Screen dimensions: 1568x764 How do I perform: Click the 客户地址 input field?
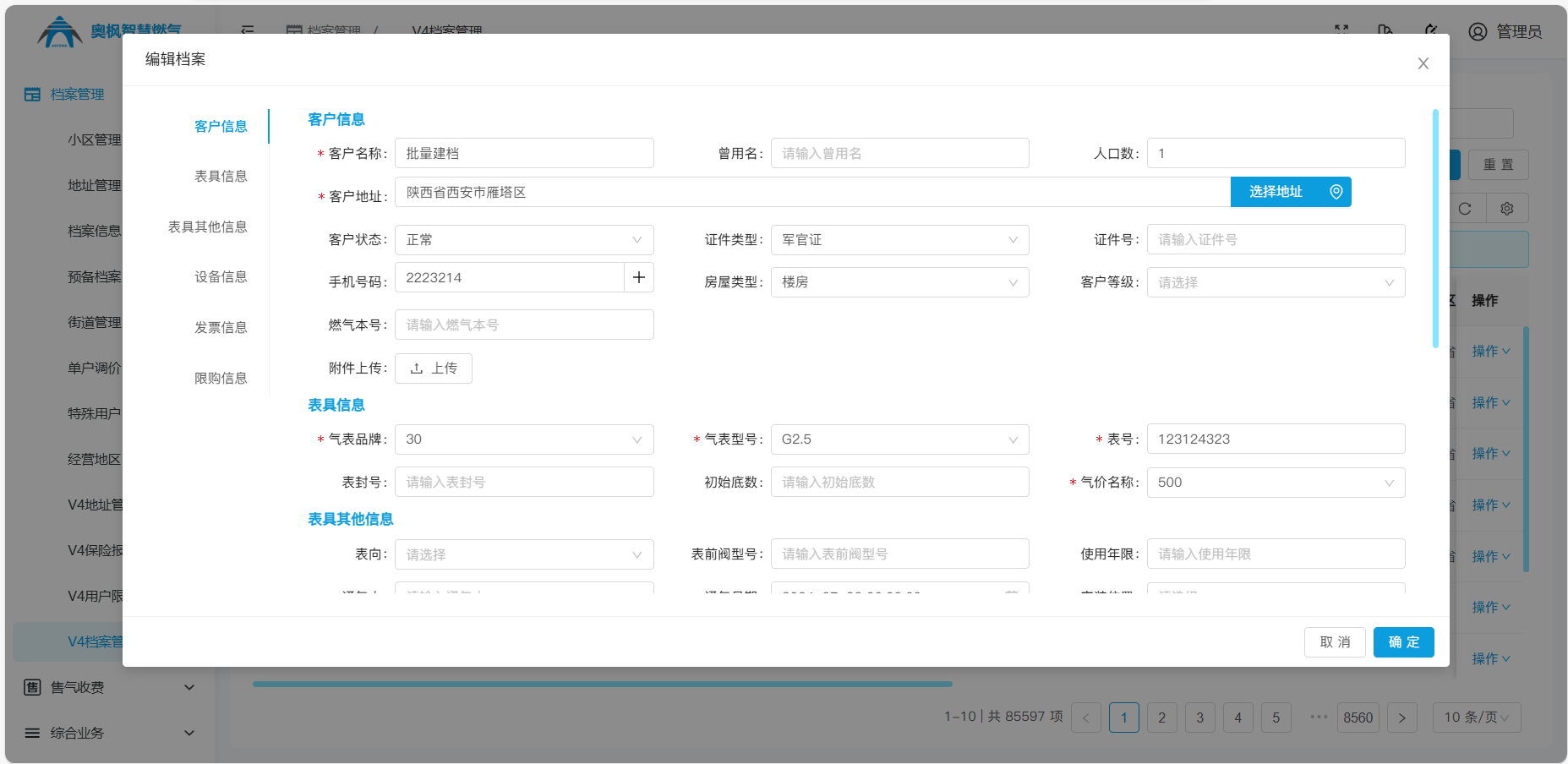tap(812, 192)
